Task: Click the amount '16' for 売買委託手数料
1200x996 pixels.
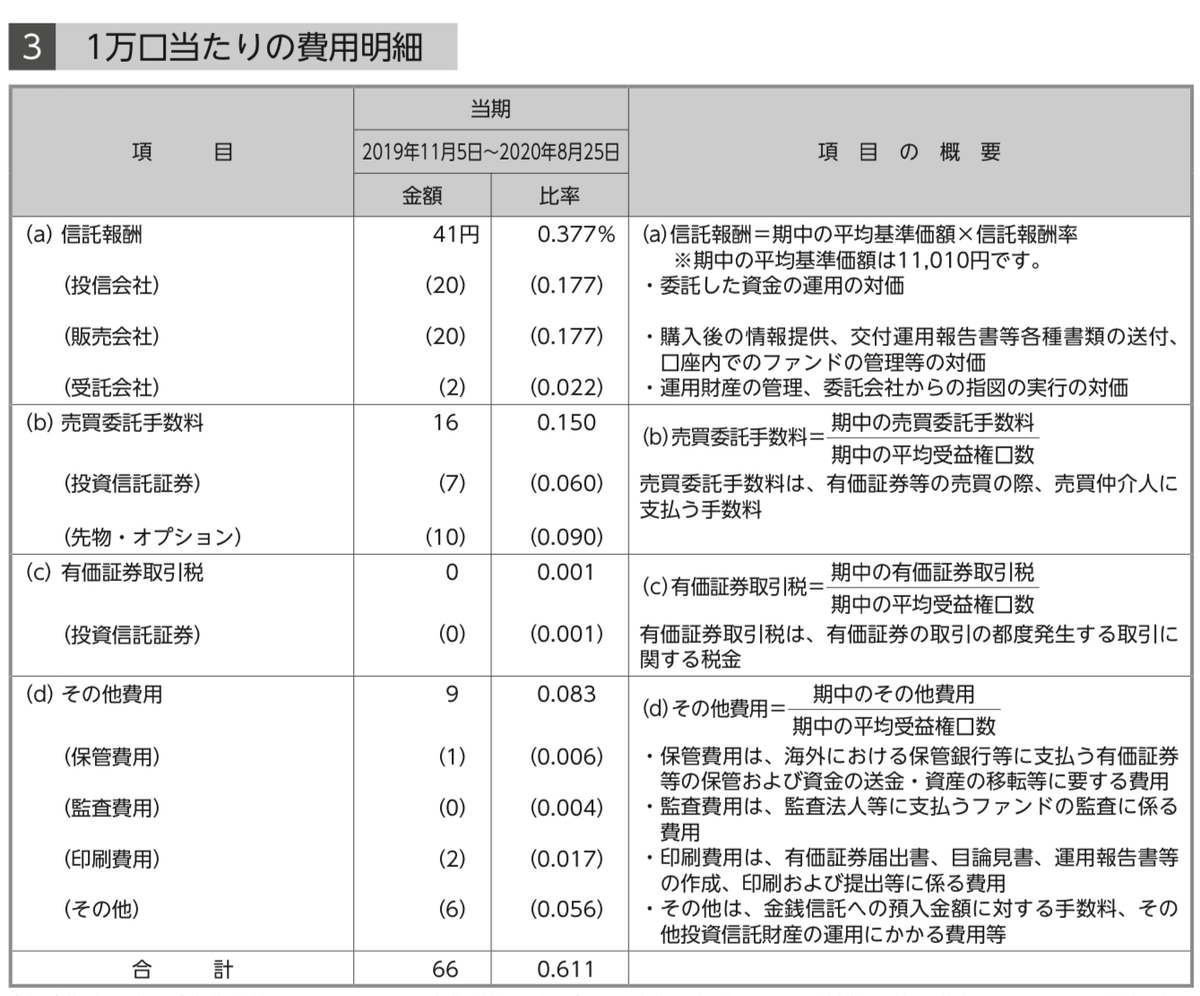Action: [x=446, y=423]
